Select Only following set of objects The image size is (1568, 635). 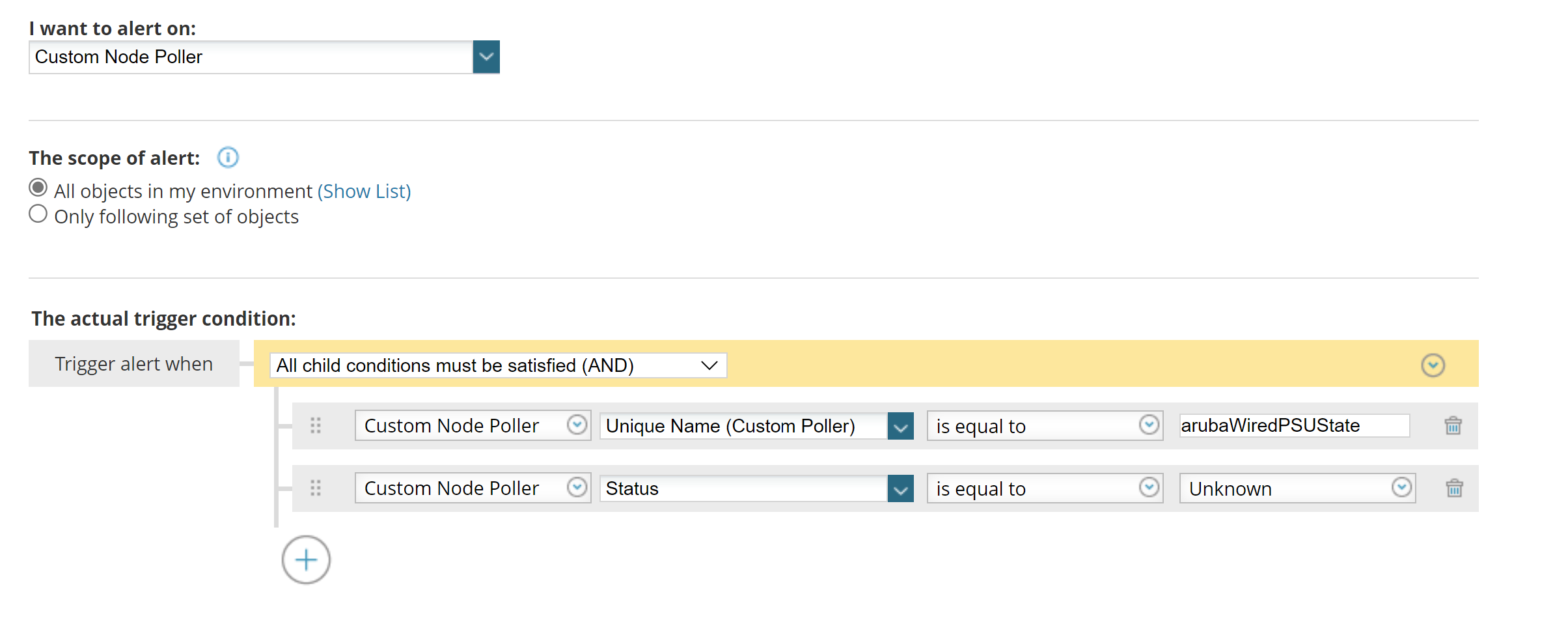[x=38, y=214]
